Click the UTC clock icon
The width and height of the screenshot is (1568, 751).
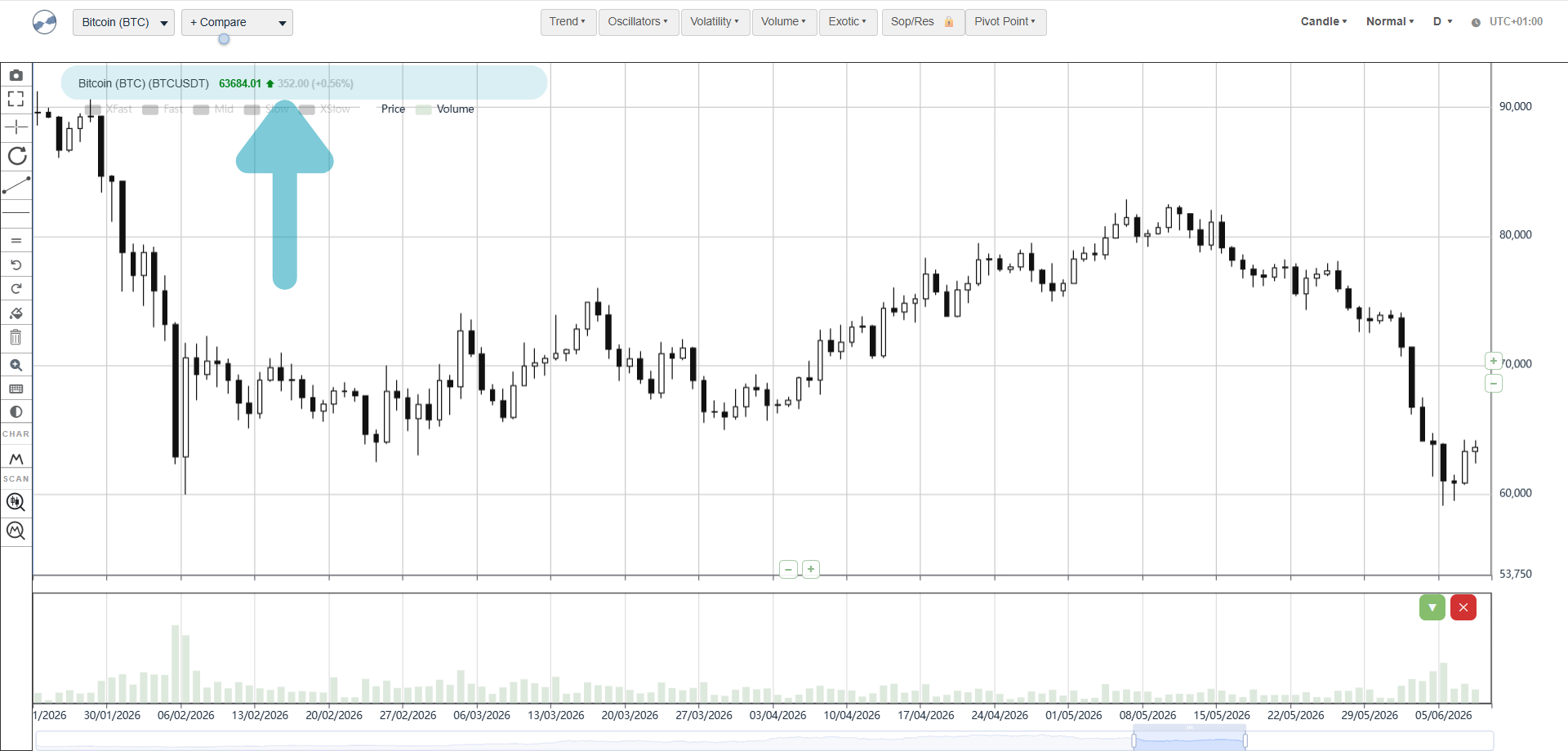point(1476,23)
